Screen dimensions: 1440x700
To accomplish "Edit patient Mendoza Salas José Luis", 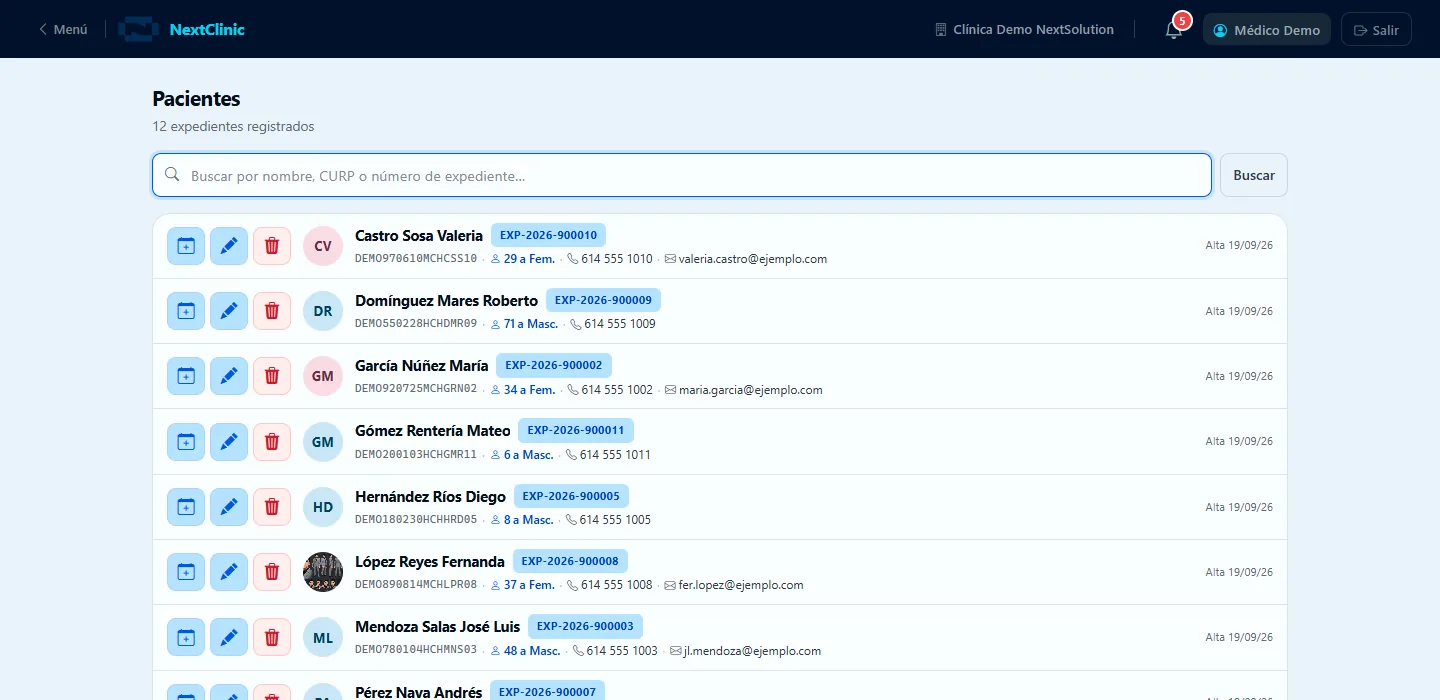I will point(229,637).
